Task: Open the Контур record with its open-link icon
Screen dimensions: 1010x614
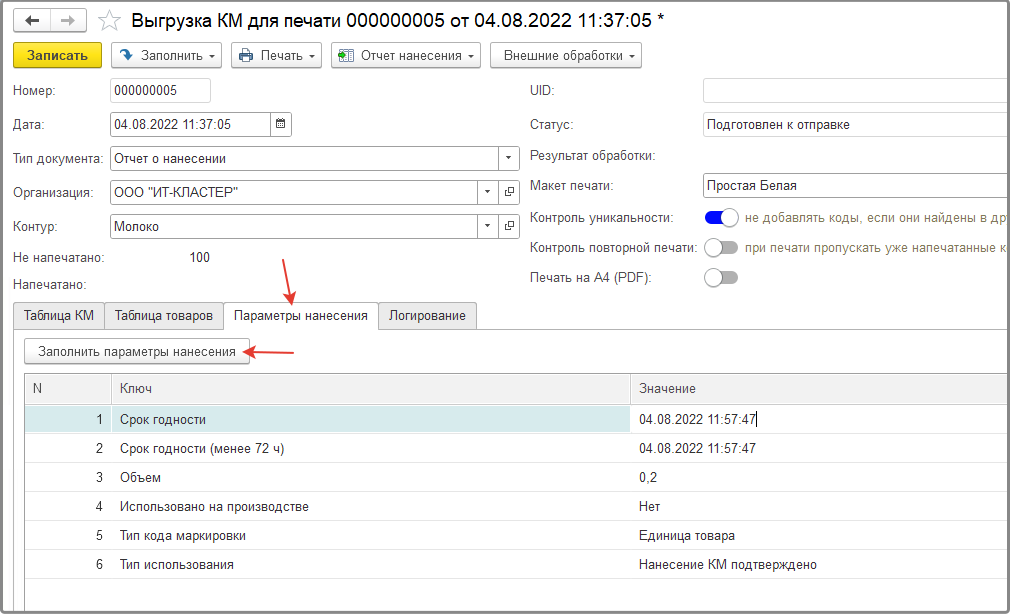Action: (x=509, y=226)
